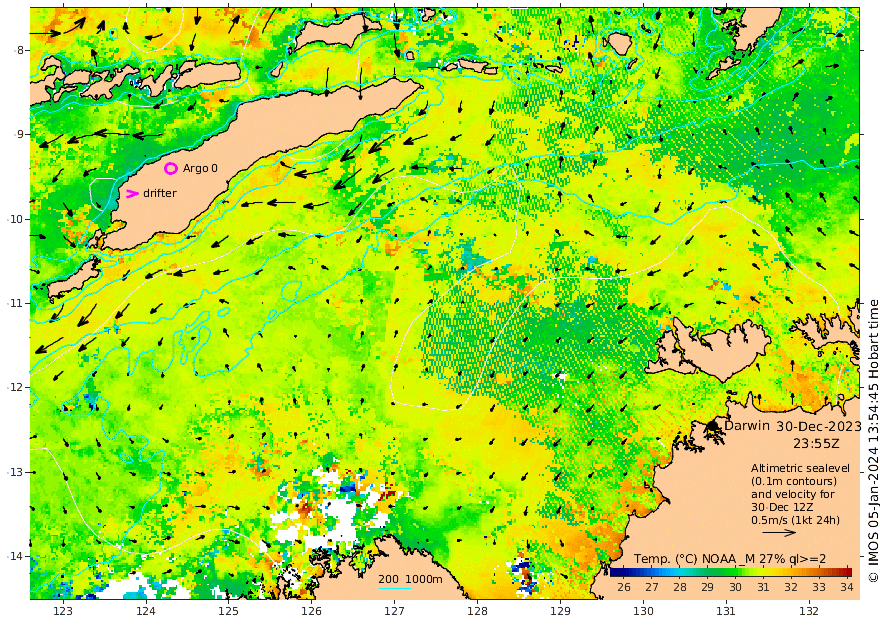Click the '200 1000m' bathymetry legend label

tap(410, 579)
